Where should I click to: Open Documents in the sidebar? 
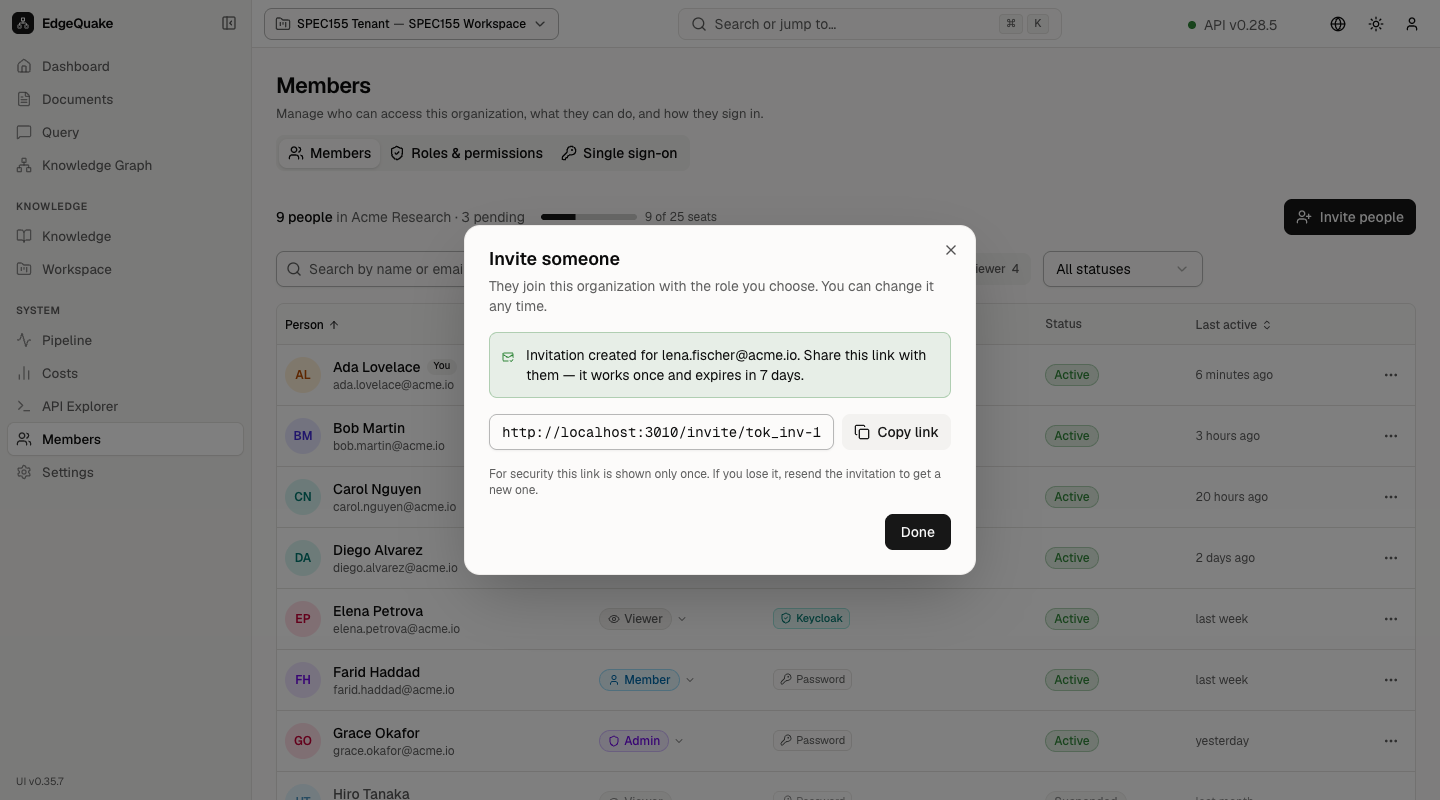(x=125, y=99)
